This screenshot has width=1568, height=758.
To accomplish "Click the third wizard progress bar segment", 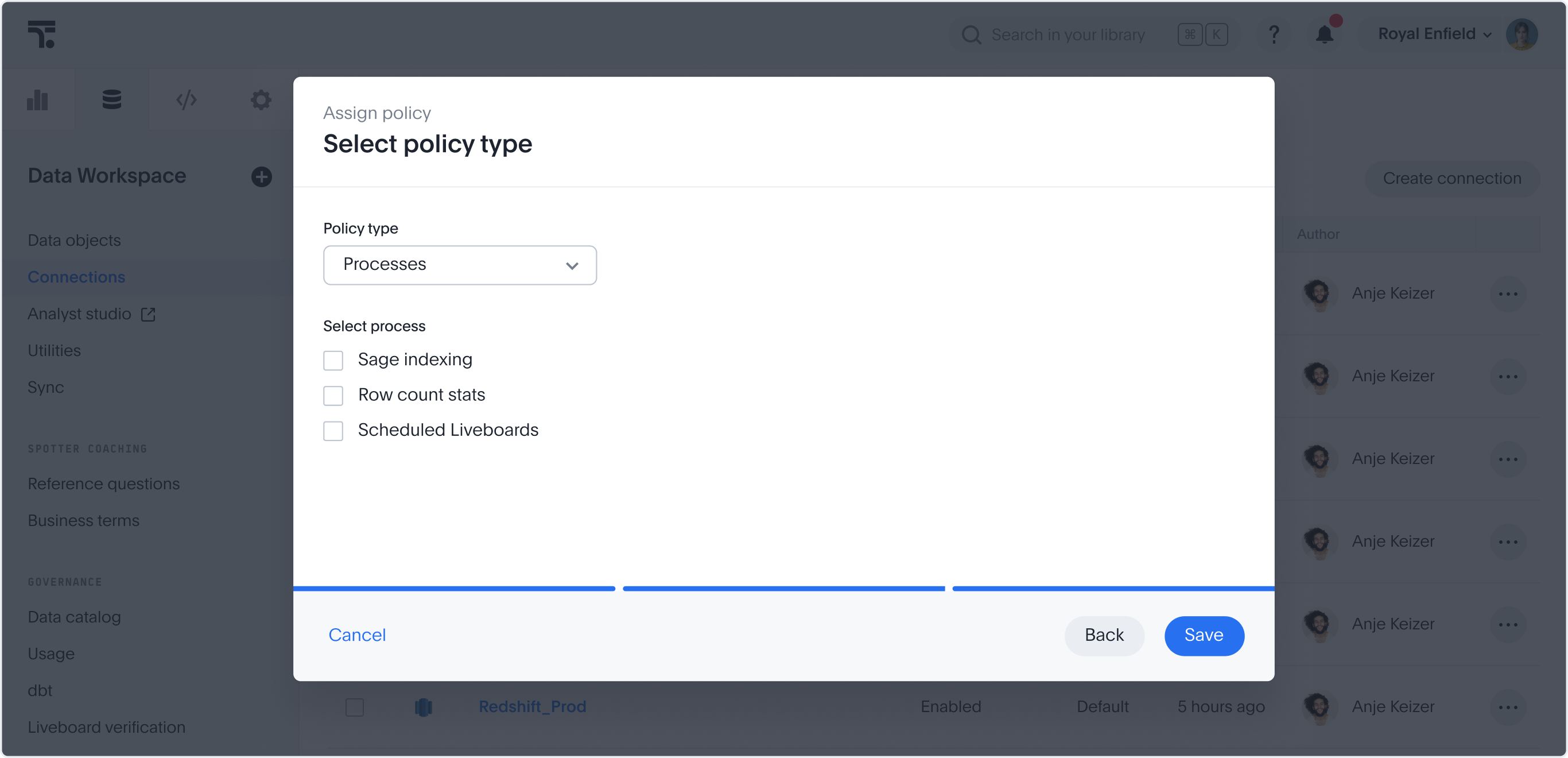I will tap(1113, 589).
